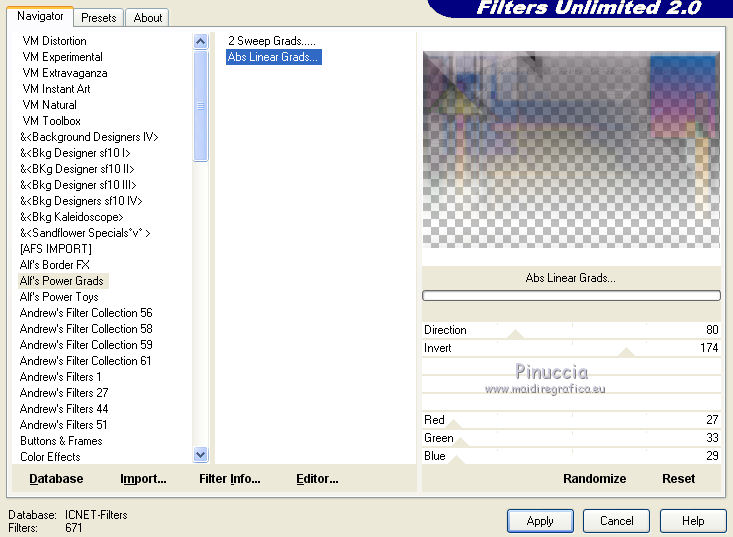This screenshot has height=537, width=733.
Task: Select Alf's Border FX category
Action: click(54, 265)
